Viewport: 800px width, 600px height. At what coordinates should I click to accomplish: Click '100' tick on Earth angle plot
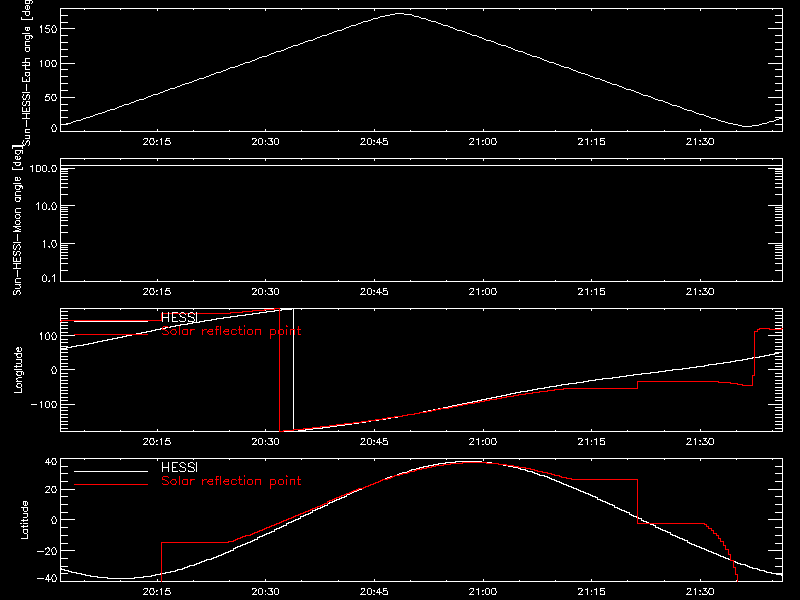pyautogui.click(x=47, y=63)
